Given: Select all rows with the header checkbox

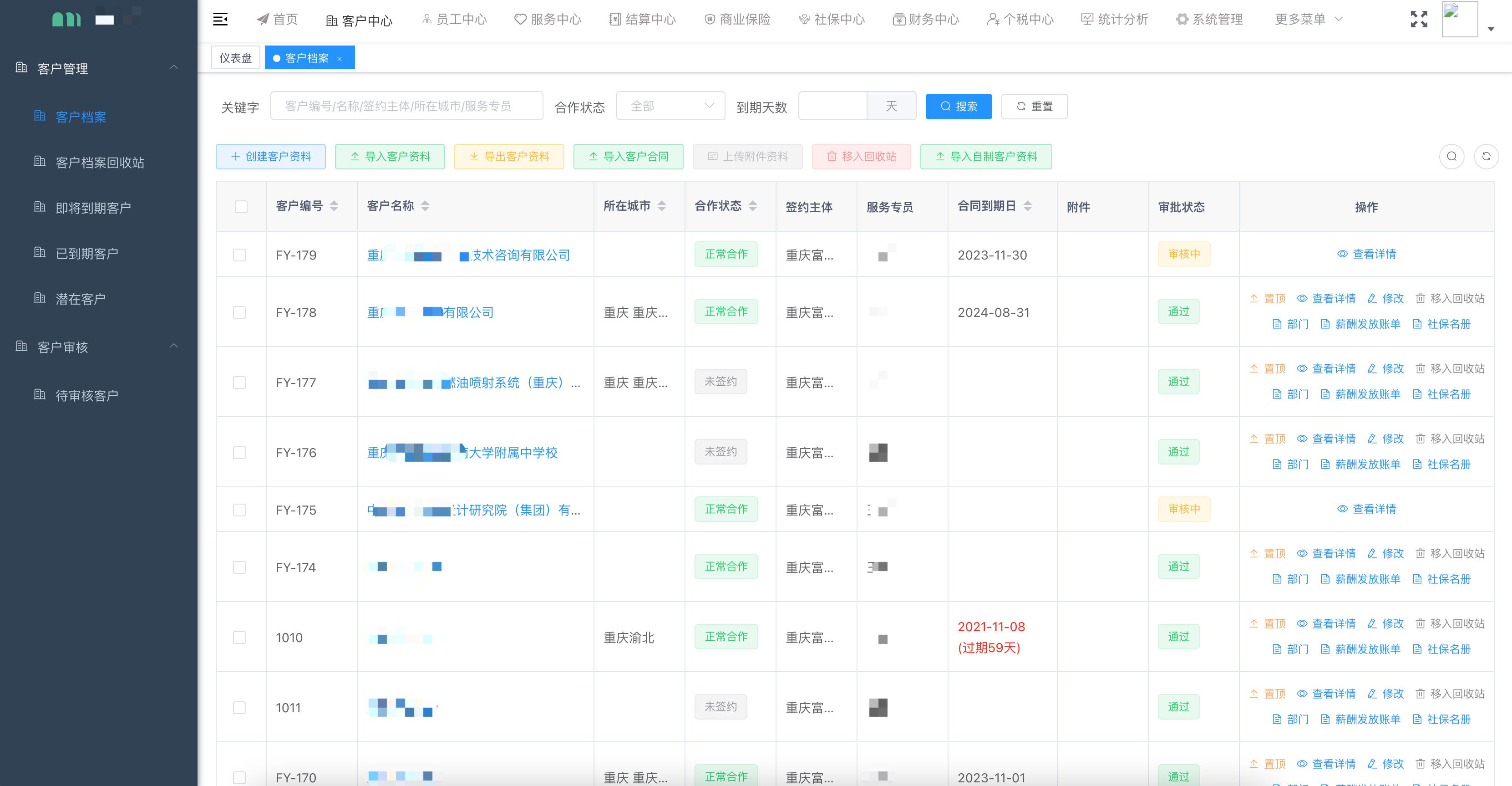Looking at the screenshot, I should coord(241,206).
